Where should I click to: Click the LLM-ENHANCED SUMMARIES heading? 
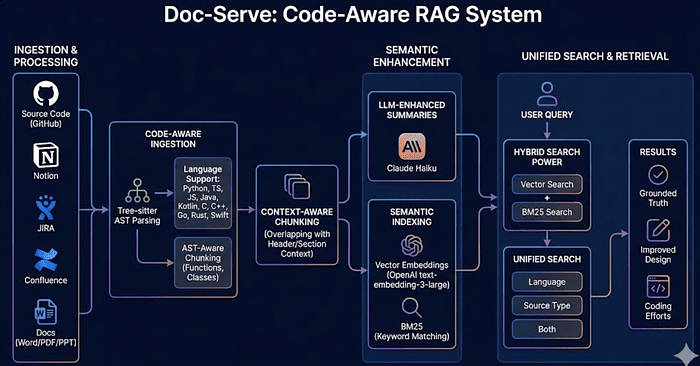[412, 110]
